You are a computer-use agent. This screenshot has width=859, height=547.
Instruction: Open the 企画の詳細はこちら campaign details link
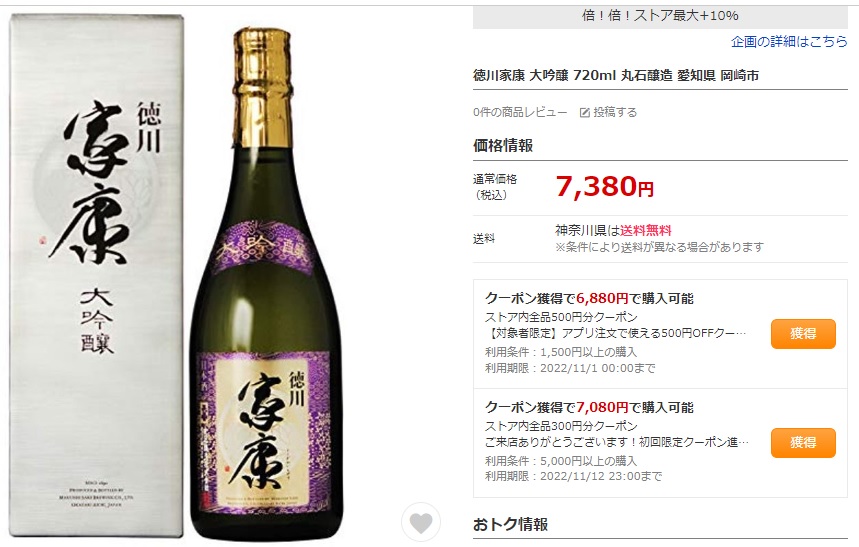[x=789, y=42]
